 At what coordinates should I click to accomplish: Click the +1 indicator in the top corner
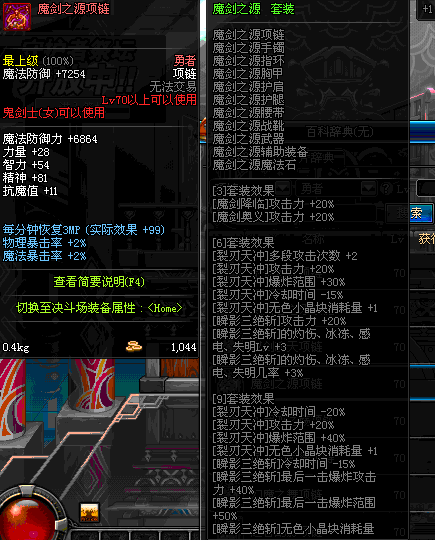tap(427, 9)
